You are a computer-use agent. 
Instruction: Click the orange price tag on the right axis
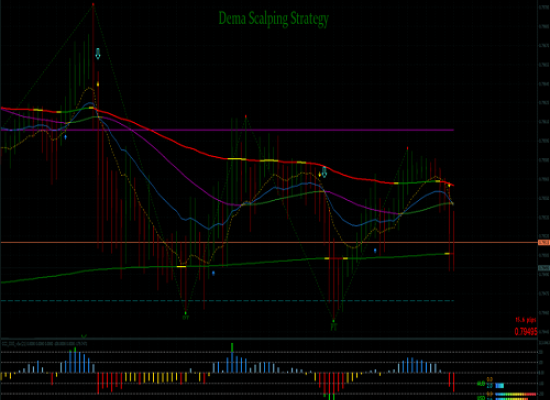[544, 242]
